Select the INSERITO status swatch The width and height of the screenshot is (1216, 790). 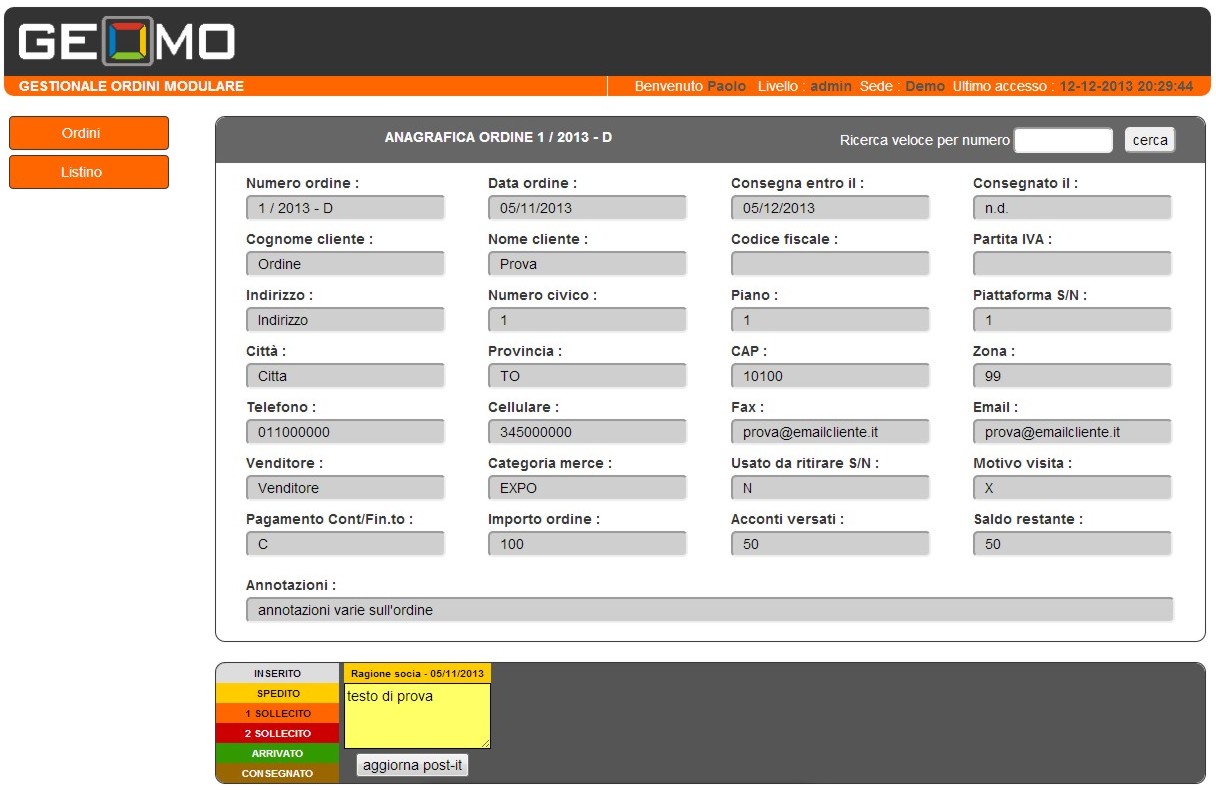coord(277,673)
